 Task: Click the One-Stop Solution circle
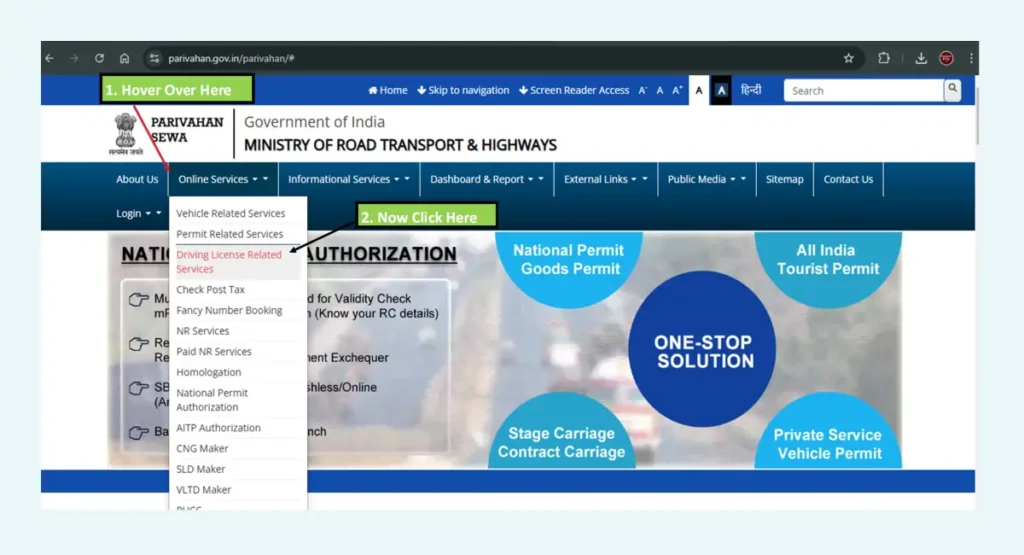coord(703,350)
